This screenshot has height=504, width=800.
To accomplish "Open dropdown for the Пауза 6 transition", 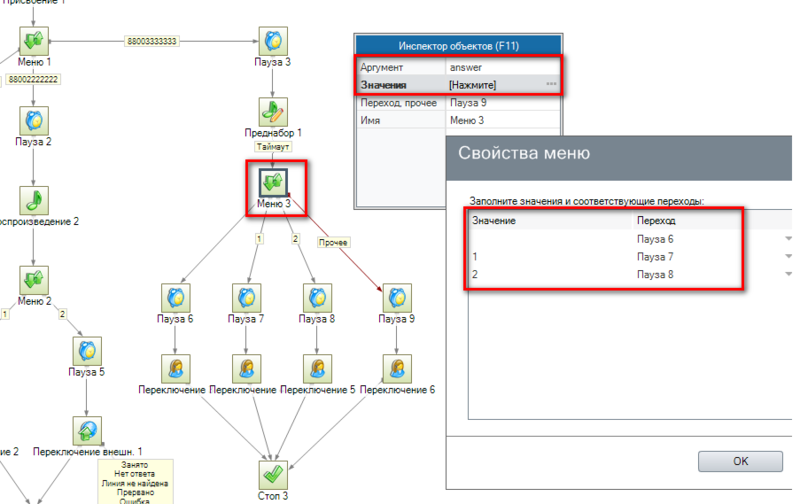I will (x=788, y=239).
